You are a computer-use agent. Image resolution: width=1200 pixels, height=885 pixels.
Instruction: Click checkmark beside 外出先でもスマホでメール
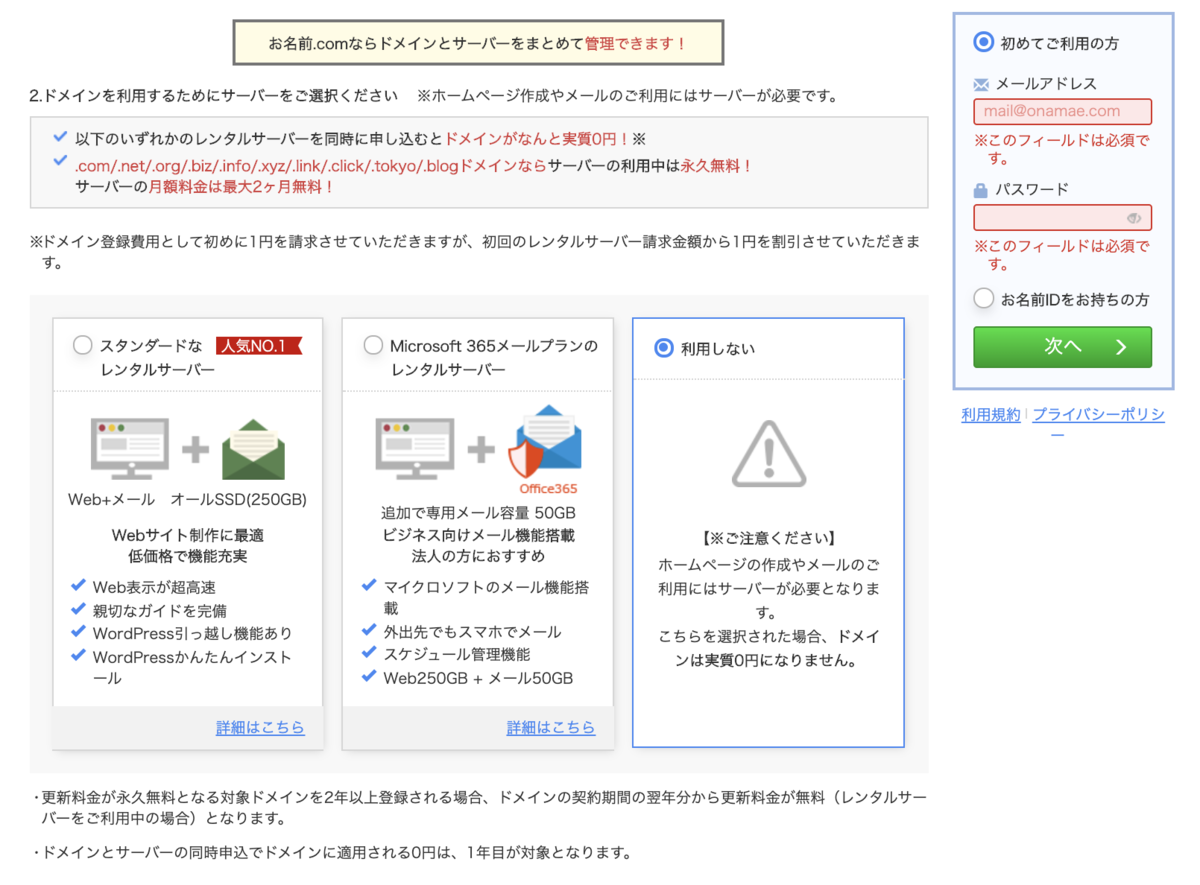(370, 631)
